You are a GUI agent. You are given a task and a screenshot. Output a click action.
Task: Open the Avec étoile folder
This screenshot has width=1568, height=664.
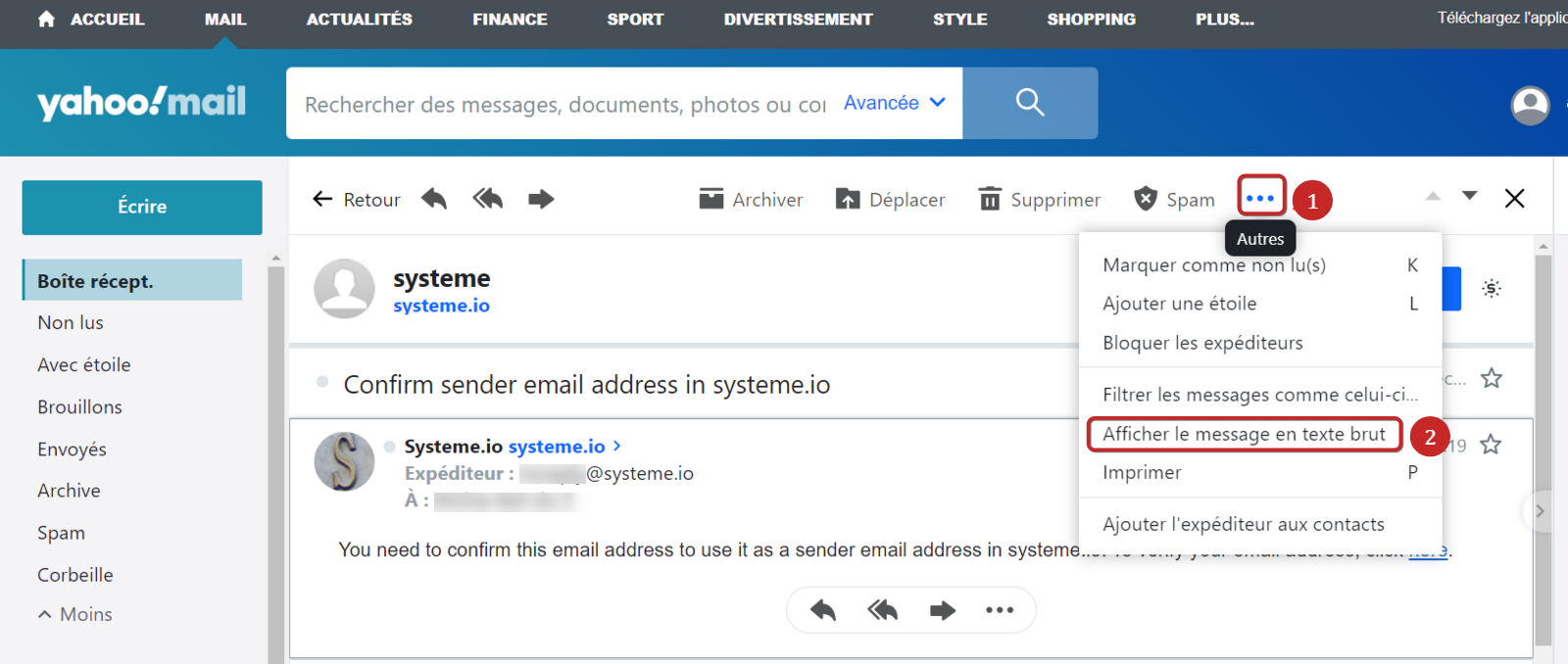click(84, 364)
